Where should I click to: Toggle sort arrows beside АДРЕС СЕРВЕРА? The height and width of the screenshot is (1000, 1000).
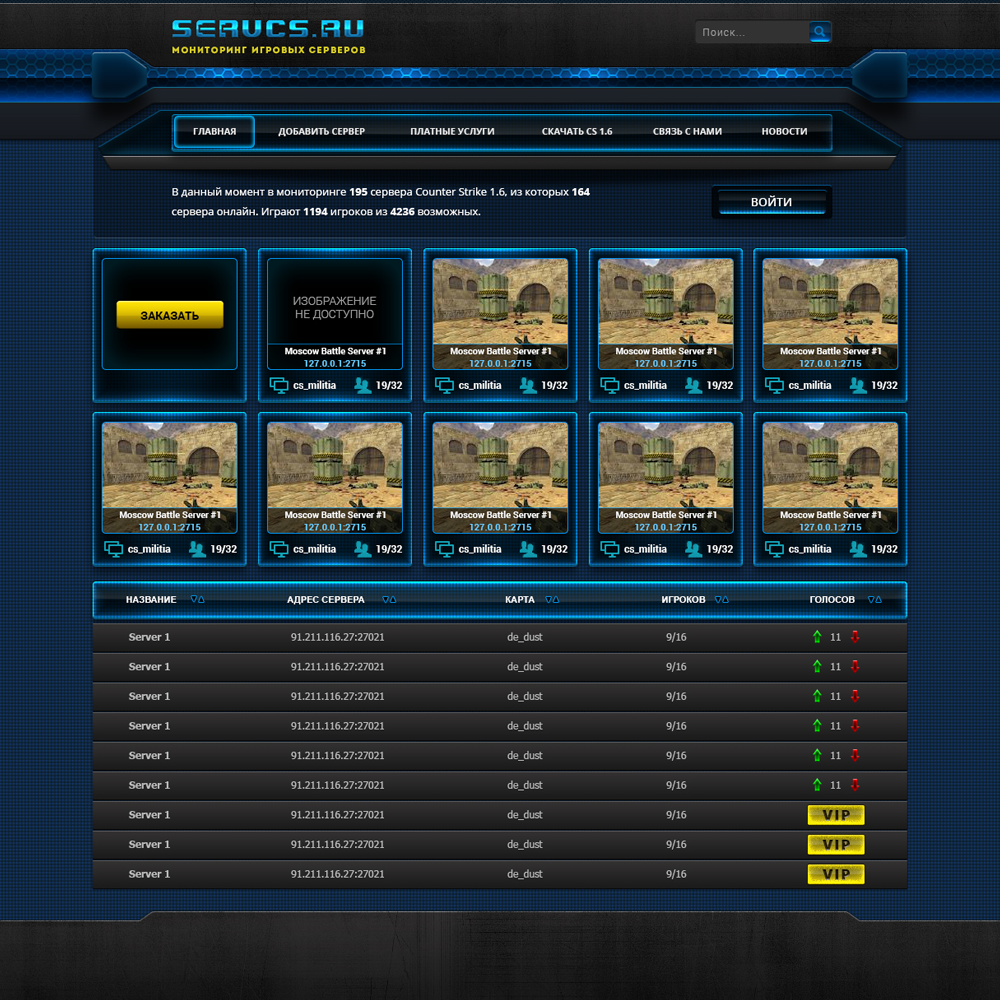pyautogui.click(x=389, y=599)
